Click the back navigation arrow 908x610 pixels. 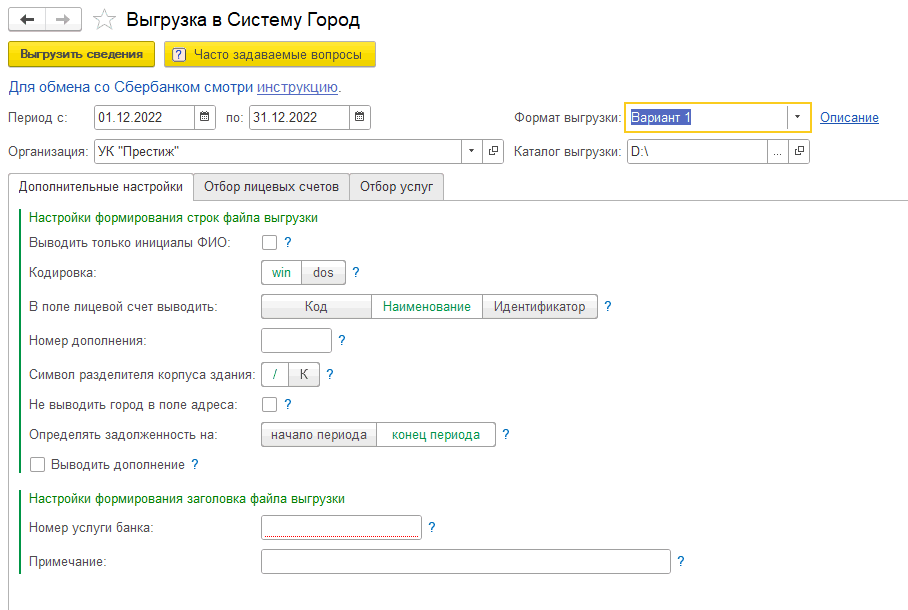pyautogui.click(x=27, y=20)
